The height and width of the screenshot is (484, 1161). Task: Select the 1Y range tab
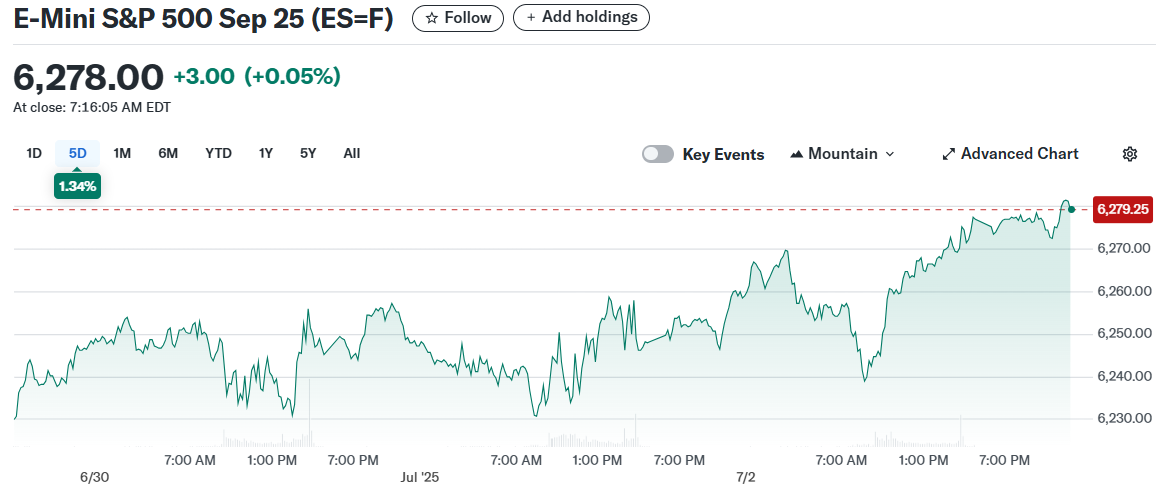coord(266,154)
